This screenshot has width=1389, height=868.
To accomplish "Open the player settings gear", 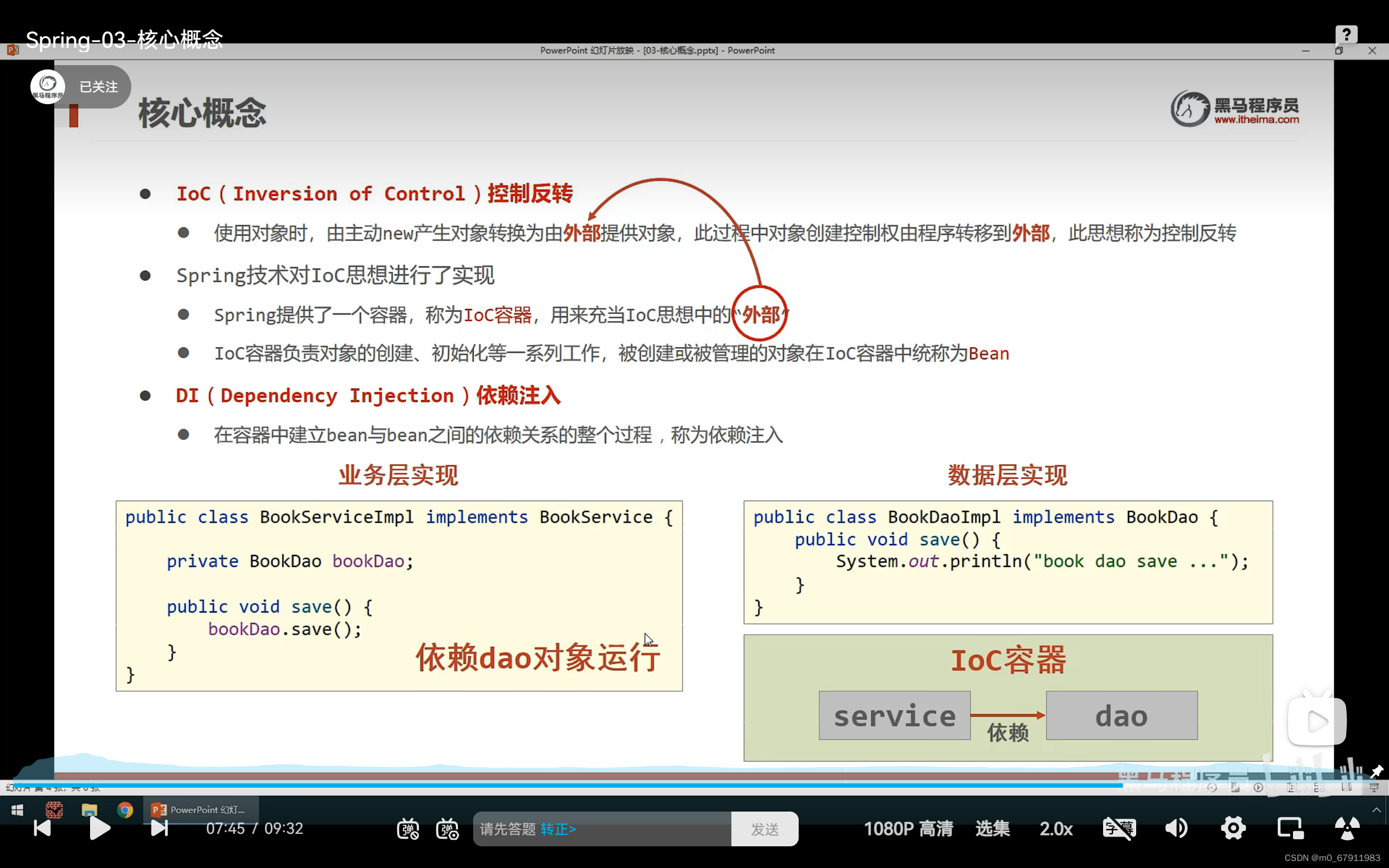I will (x=1233, y=828).
